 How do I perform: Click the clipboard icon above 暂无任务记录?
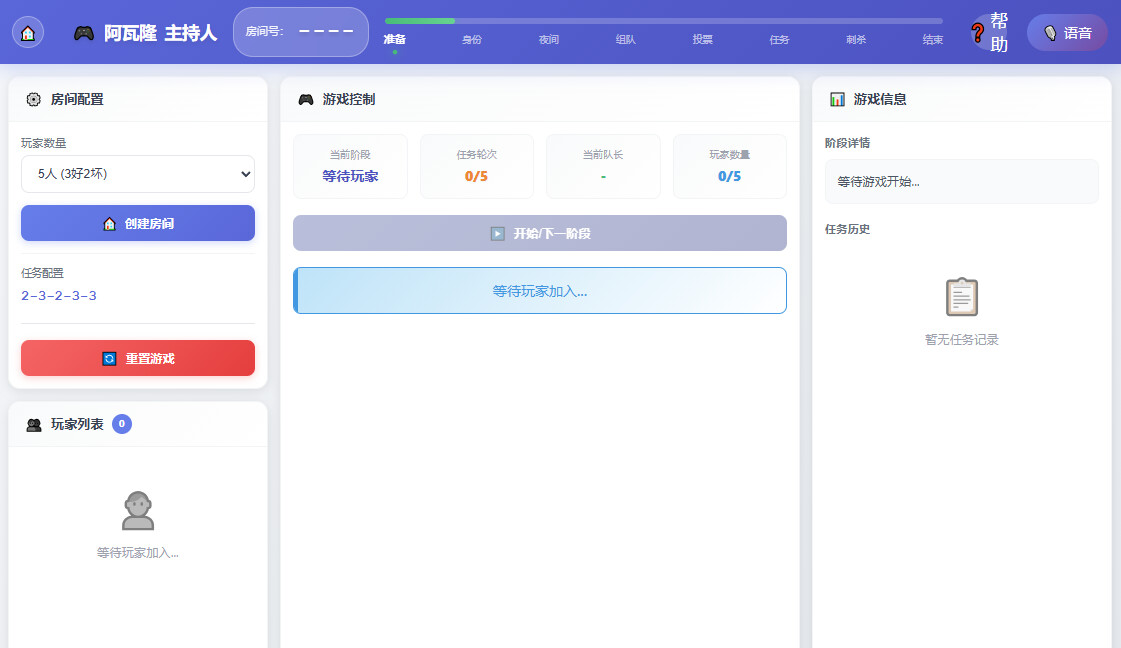click(962, 297)
